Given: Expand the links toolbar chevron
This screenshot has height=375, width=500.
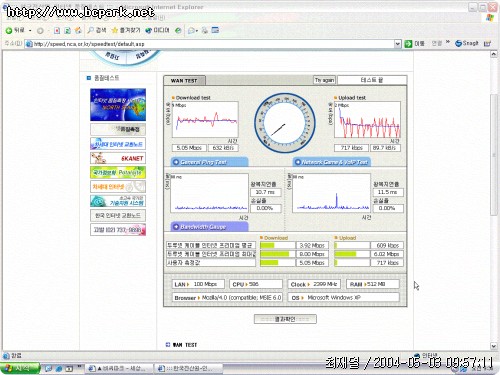Looking at the screenshot, I should pos(448,42).
